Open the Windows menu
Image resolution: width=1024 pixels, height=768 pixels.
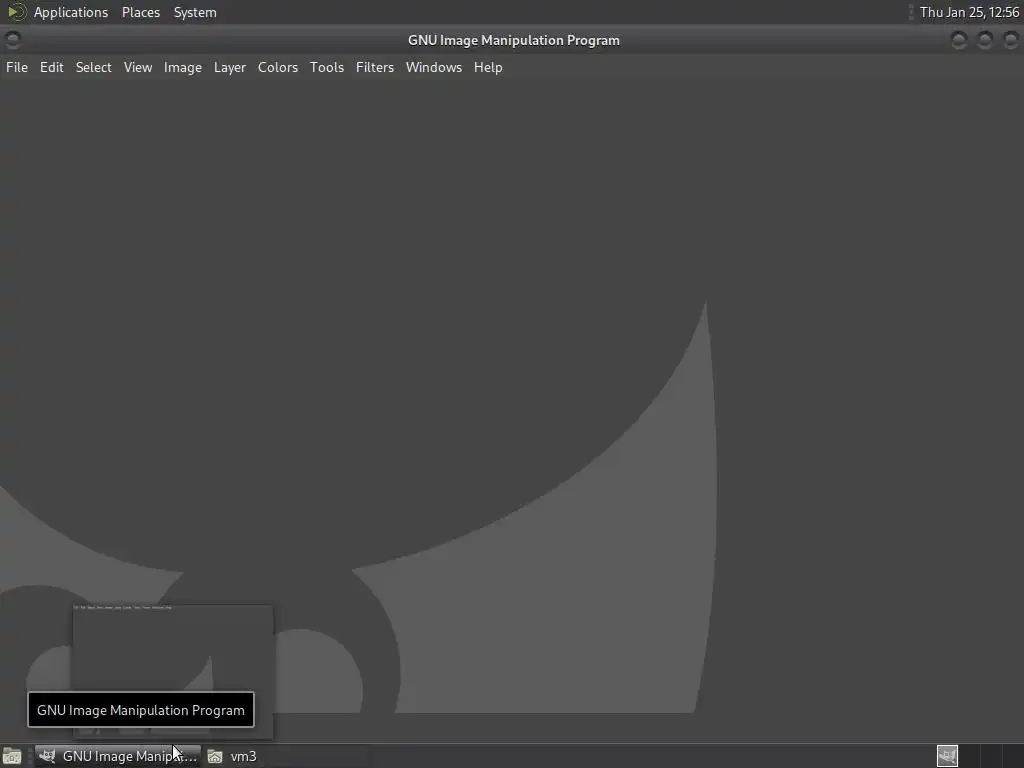(434, 67)
